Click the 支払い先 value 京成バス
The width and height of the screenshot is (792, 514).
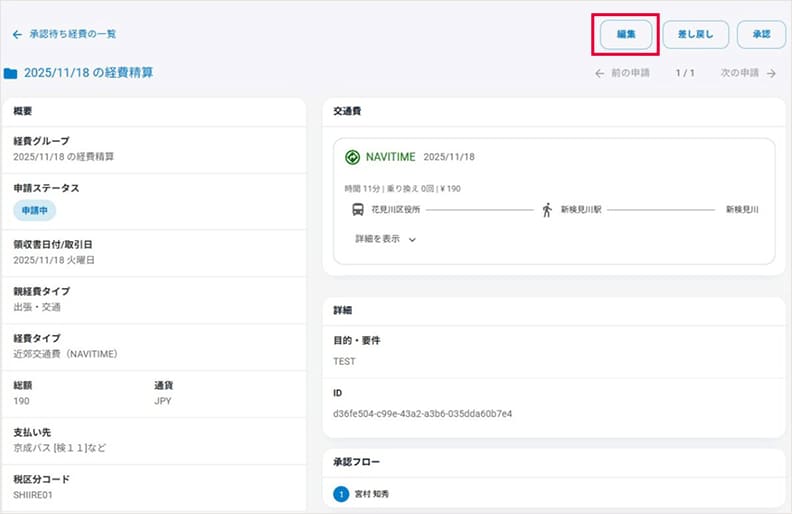pyautogui.click(x=60, y=448)
